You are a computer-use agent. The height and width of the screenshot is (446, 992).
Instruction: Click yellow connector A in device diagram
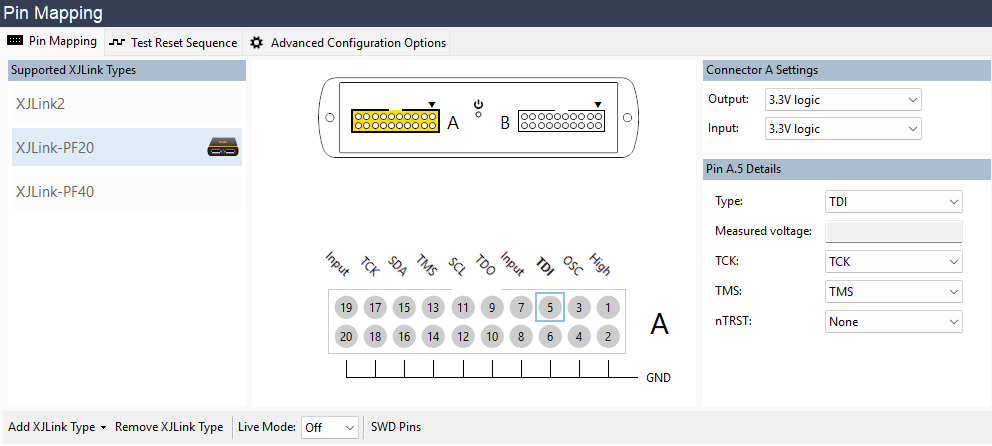(395, 121)
